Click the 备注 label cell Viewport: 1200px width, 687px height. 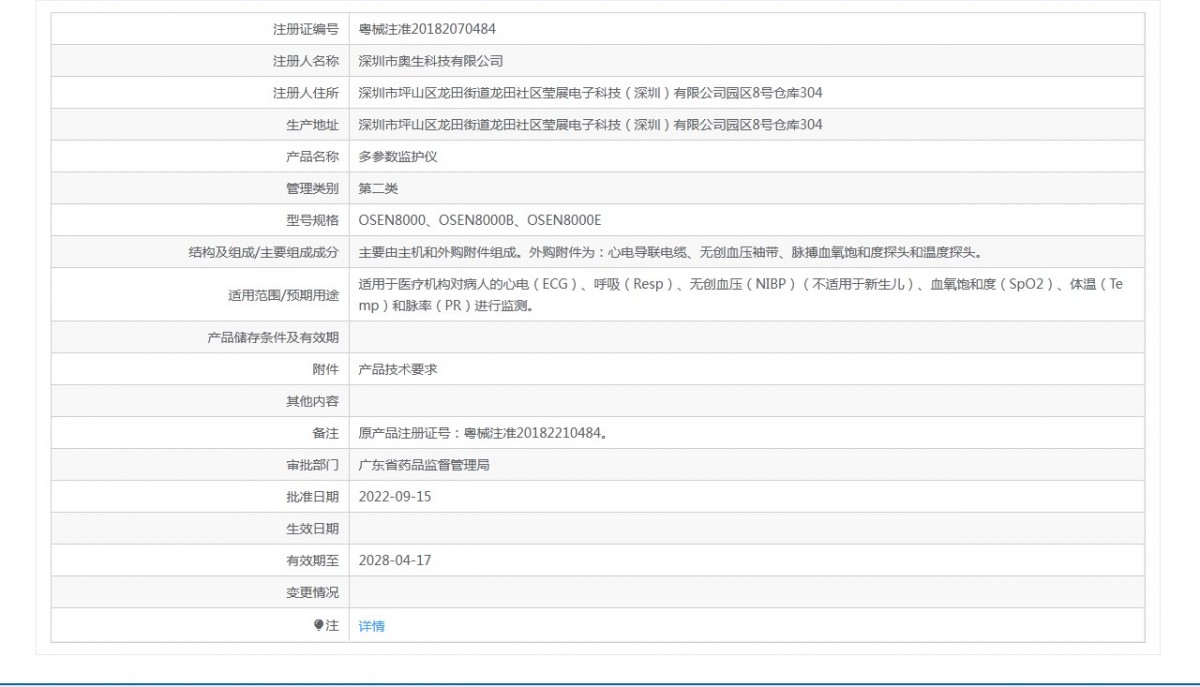coord(200,433)
